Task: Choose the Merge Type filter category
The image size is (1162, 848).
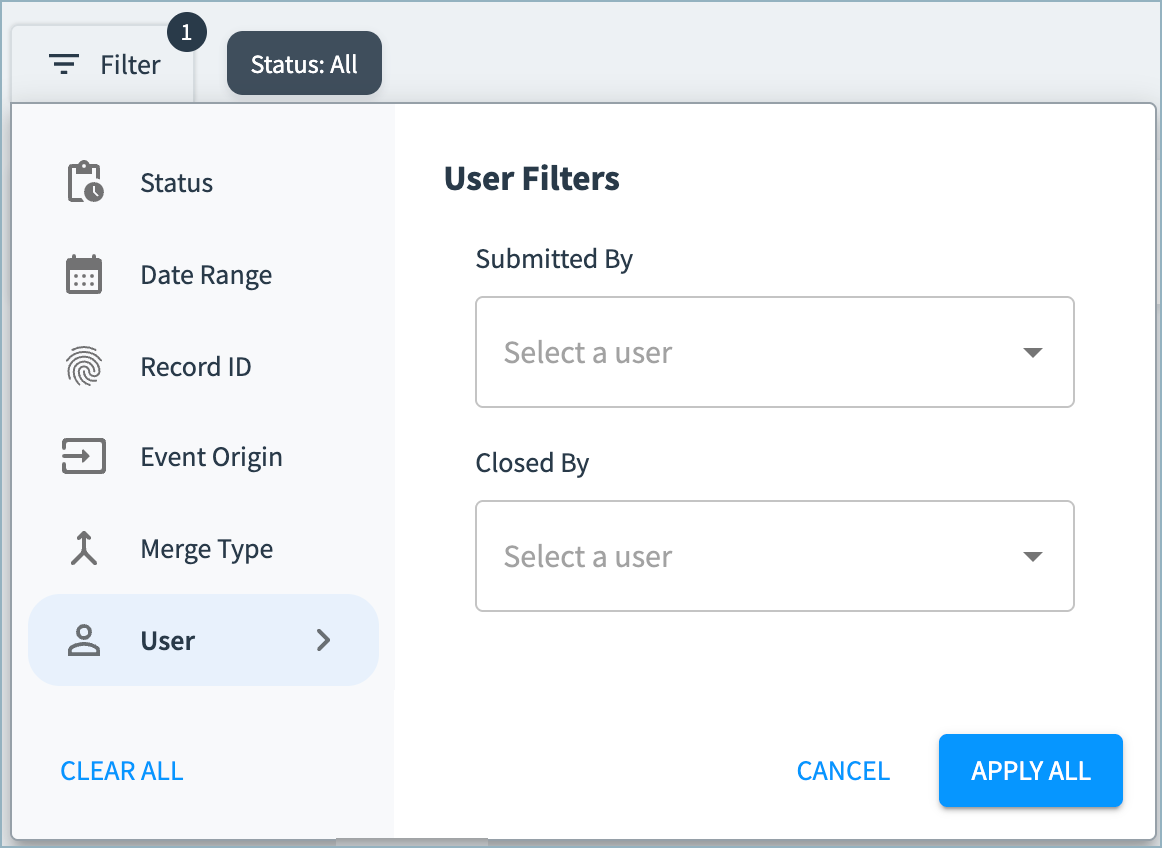Action: point(206,549)
